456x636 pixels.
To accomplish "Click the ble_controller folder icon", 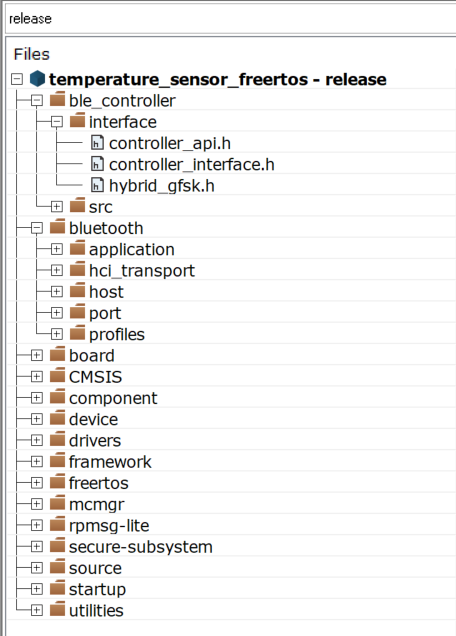I will [58, 99].
